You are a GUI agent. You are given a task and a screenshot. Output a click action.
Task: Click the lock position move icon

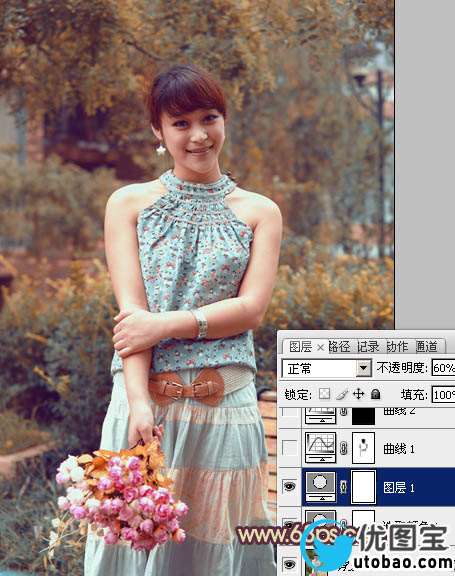358,394
